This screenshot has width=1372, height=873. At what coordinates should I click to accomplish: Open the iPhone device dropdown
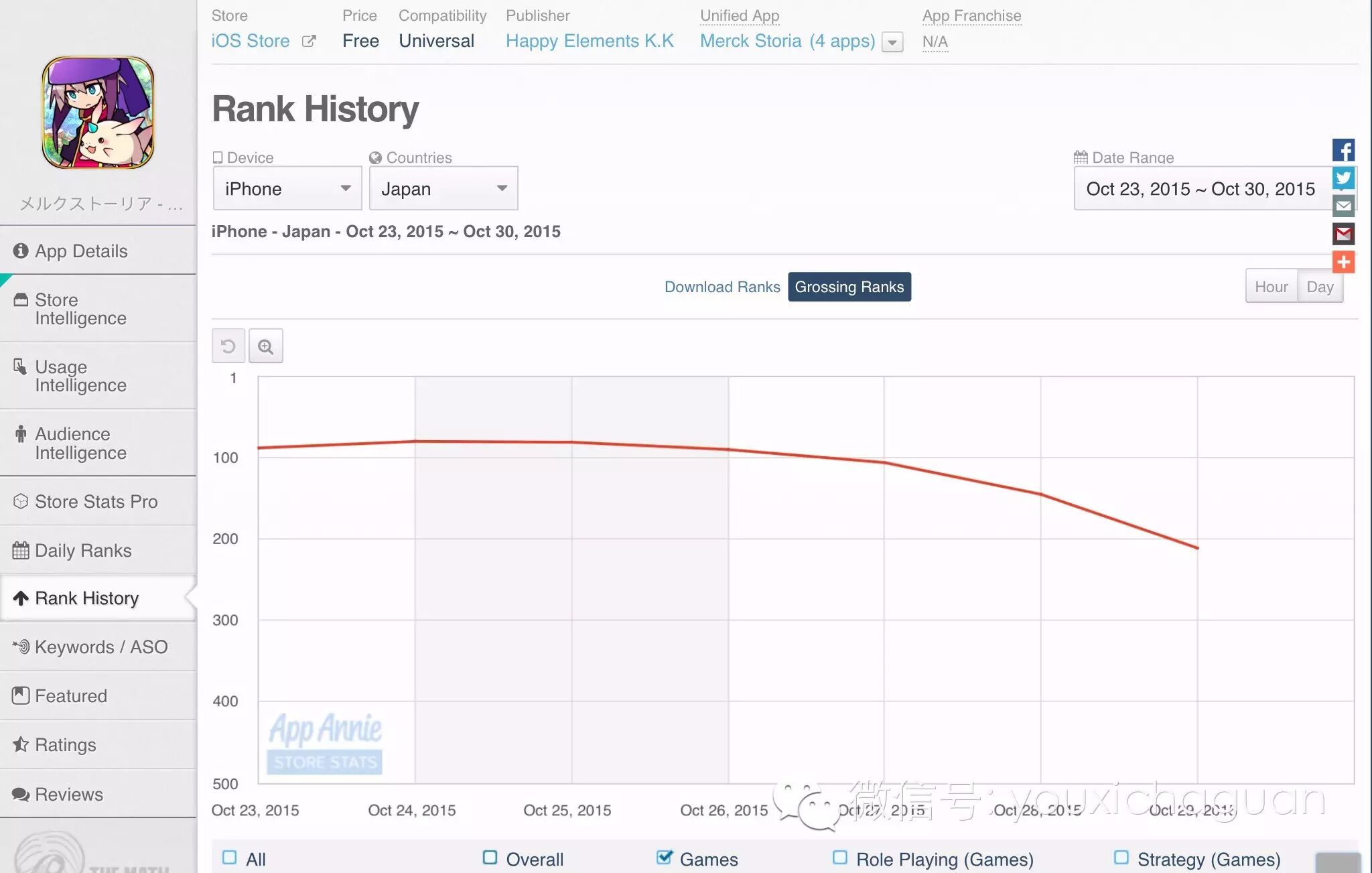pyautogui.click(x=287, y=189)
